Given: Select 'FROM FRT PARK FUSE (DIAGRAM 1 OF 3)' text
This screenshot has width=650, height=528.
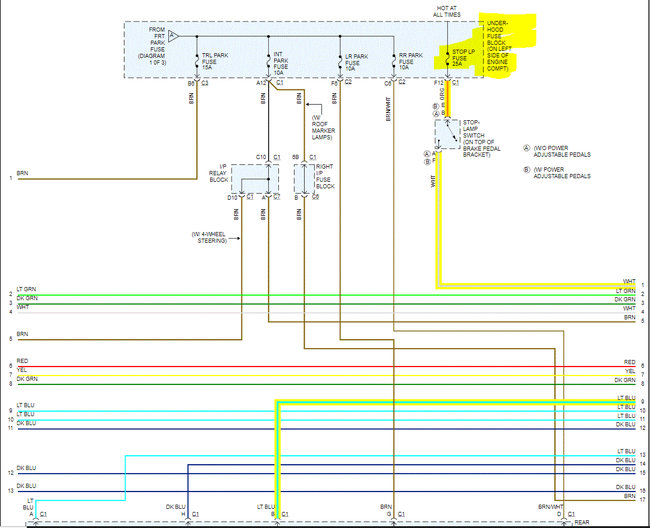Looking at the screenshot, I should (152, 46).
